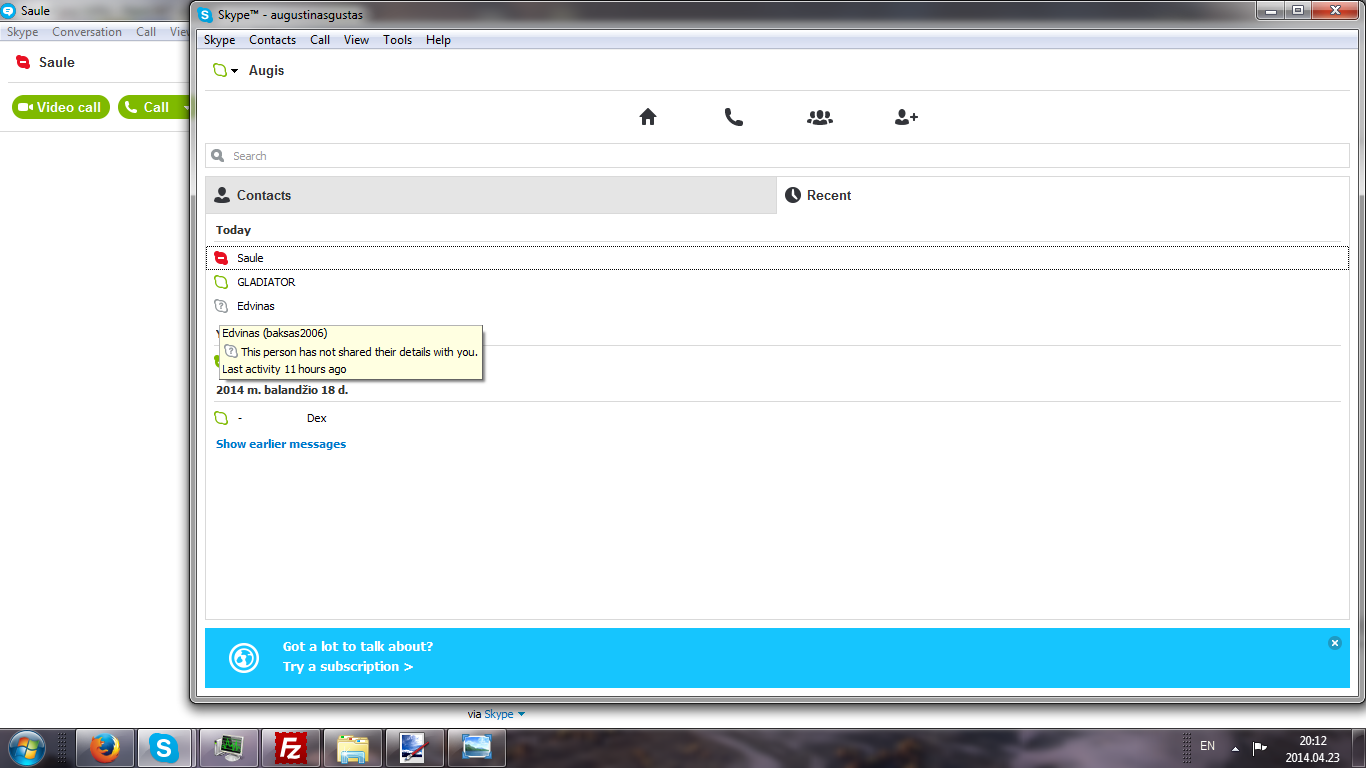The width and height of the screenshot is (1366, 768).
Task: Open Call menu in Saule window
Action: tap(146, 32)
